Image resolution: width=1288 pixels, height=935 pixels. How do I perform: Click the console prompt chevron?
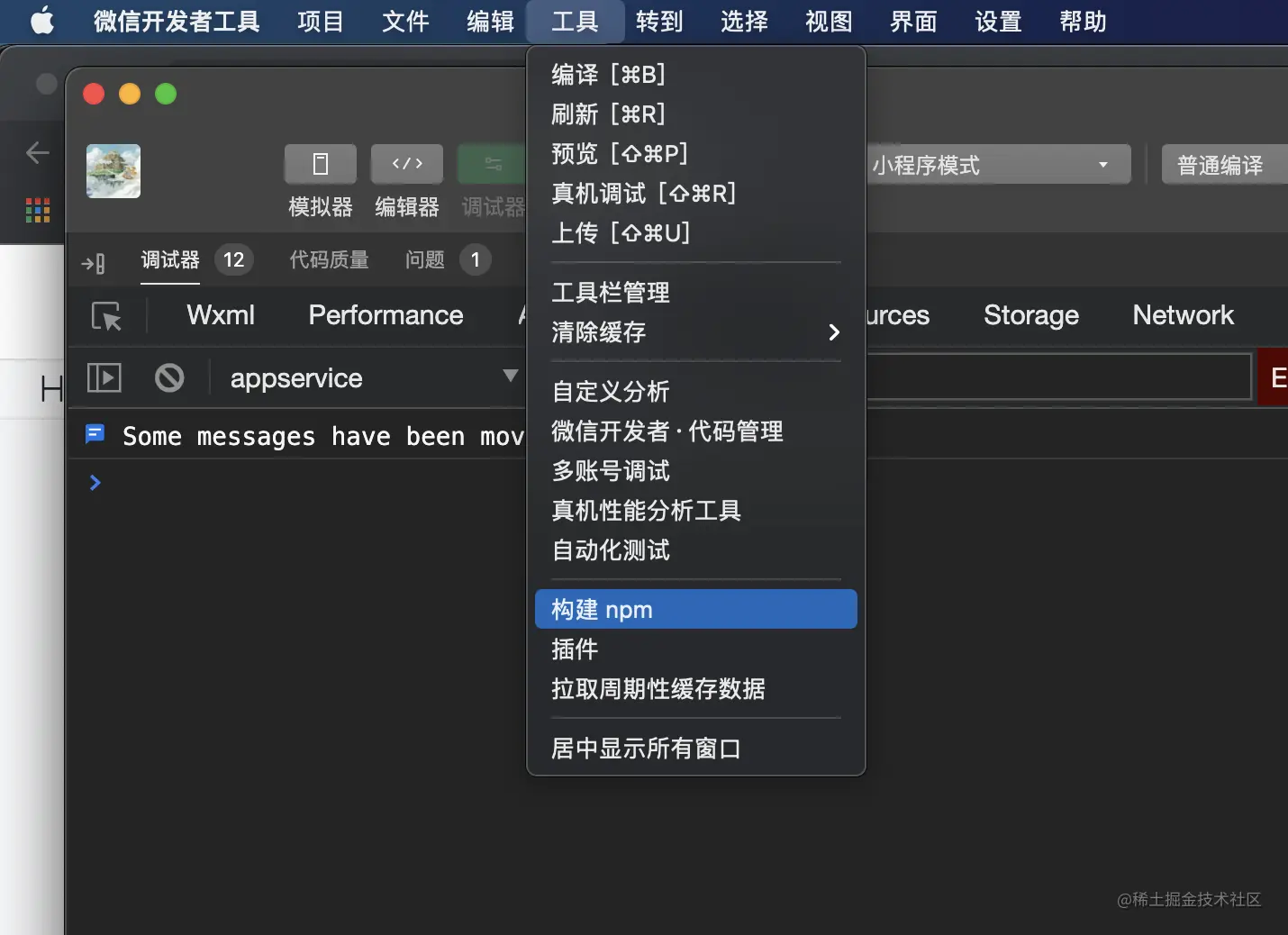pyautogui.click(x=95, y=483)
